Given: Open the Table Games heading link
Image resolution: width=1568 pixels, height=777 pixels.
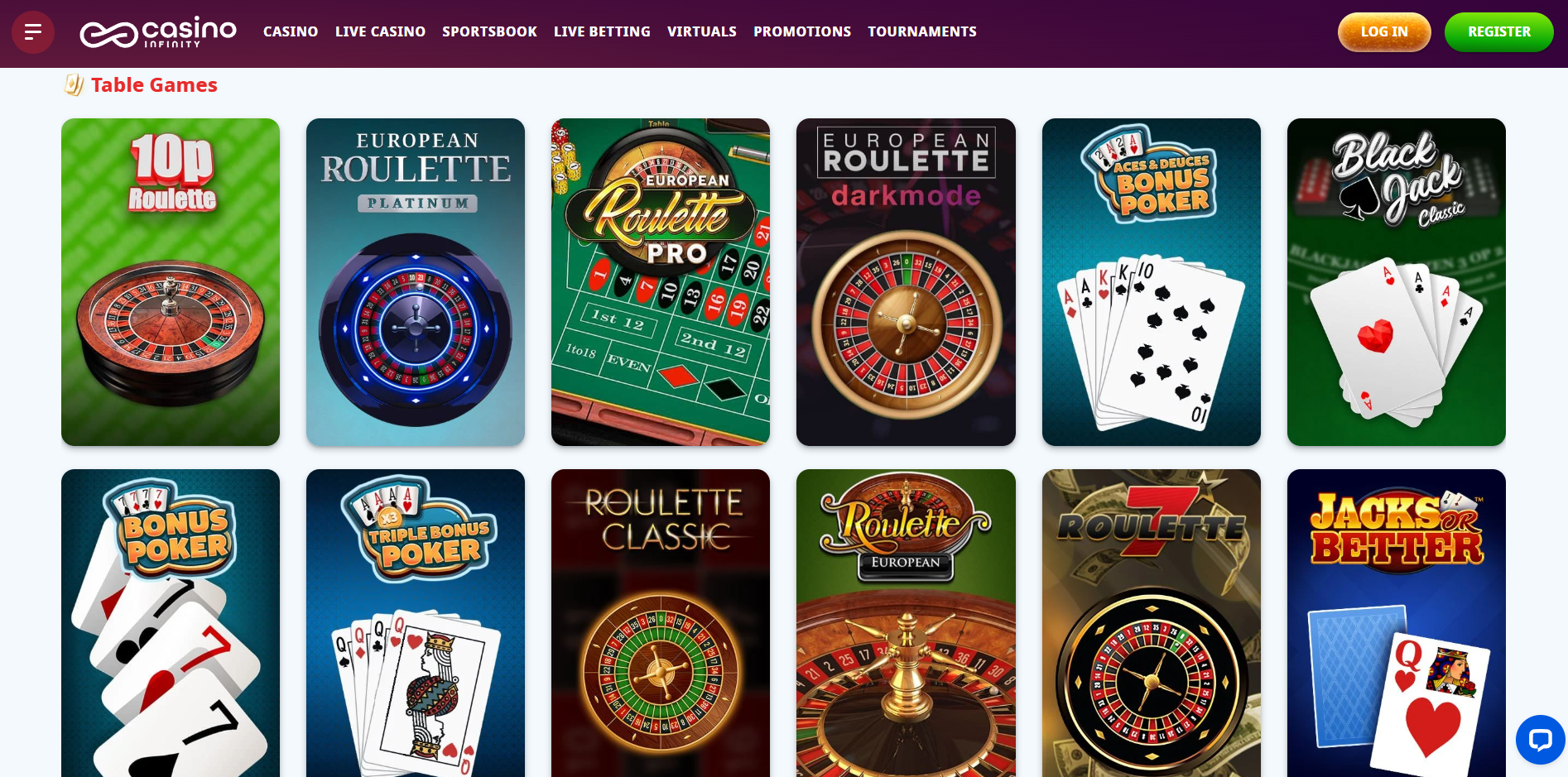Looking at the screenshot, I should (154, 85).
